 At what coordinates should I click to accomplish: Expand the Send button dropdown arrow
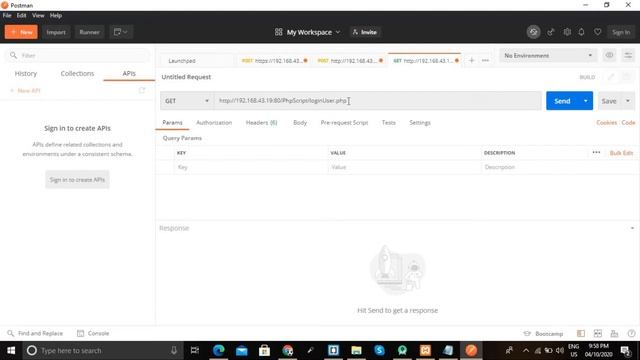click(585, 101)
